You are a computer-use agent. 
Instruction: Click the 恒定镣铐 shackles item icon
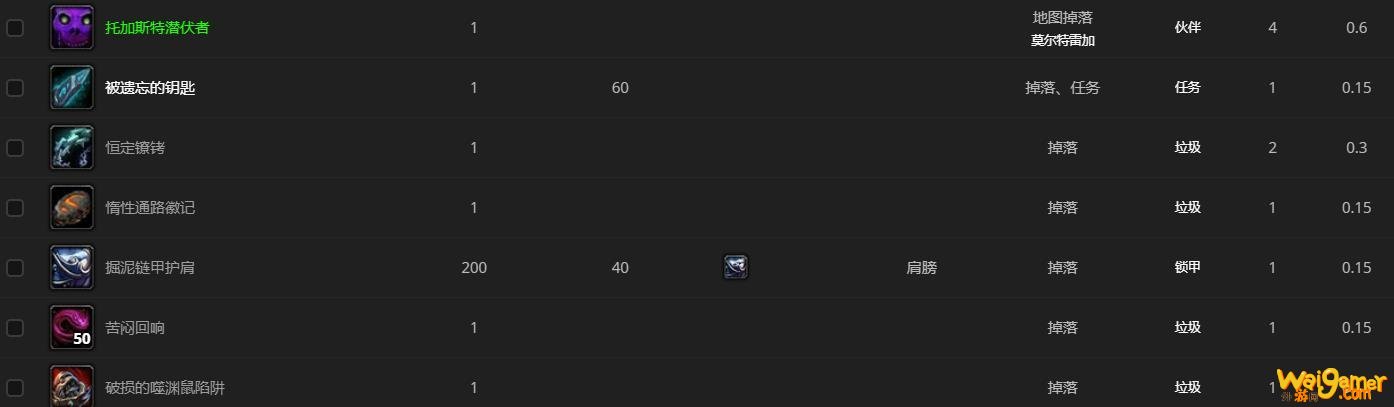coord(72,148)
